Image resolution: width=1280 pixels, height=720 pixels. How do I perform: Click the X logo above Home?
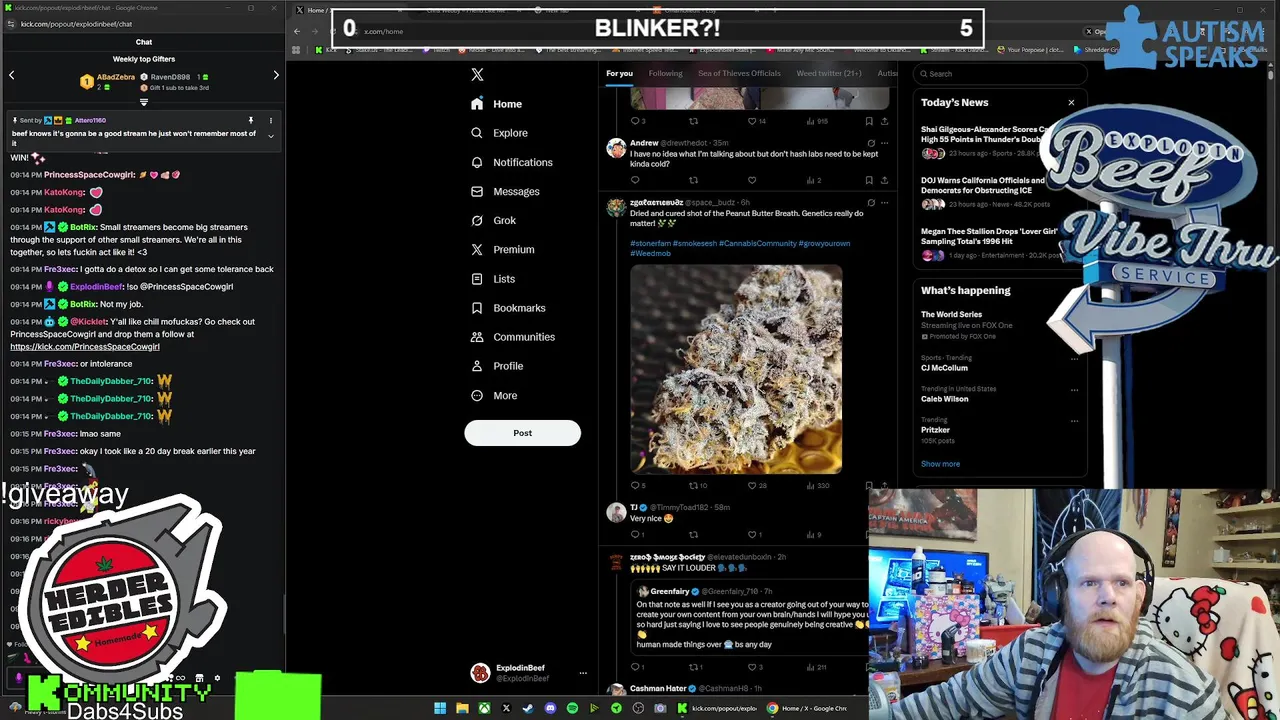click(477, 74)
